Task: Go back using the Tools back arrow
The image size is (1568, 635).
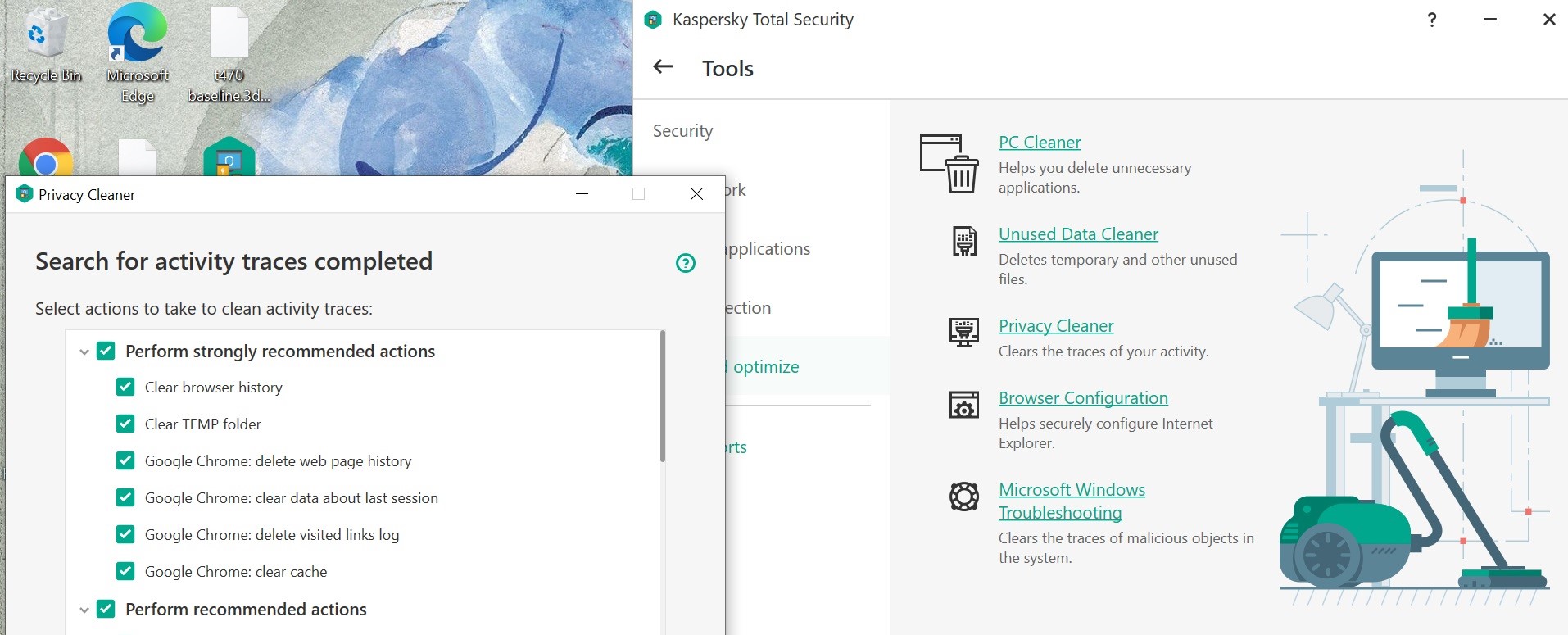Action: click(x=663, y=67)
